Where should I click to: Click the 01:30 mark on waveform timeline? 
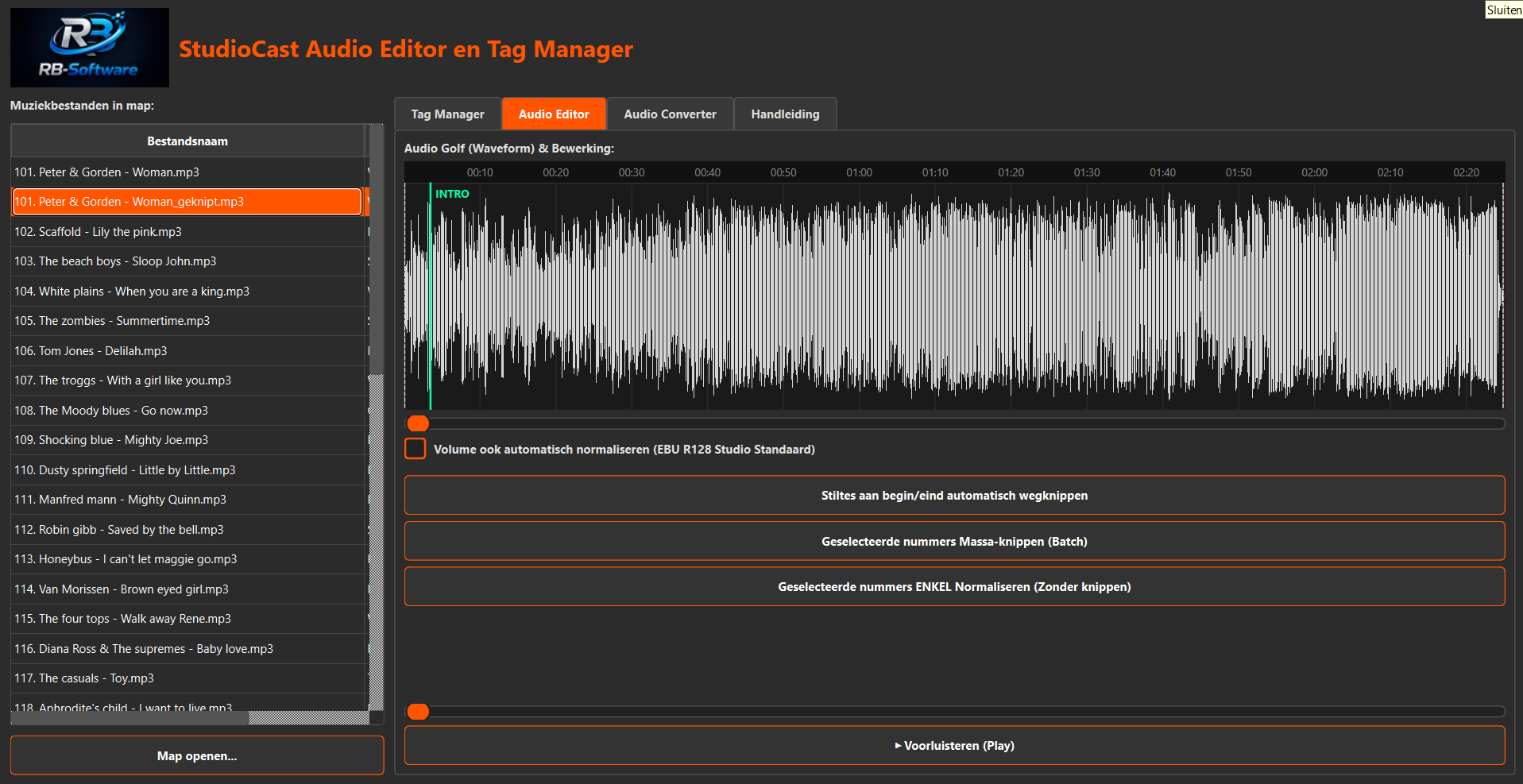pyautogui.click(x=1087, y=172)
